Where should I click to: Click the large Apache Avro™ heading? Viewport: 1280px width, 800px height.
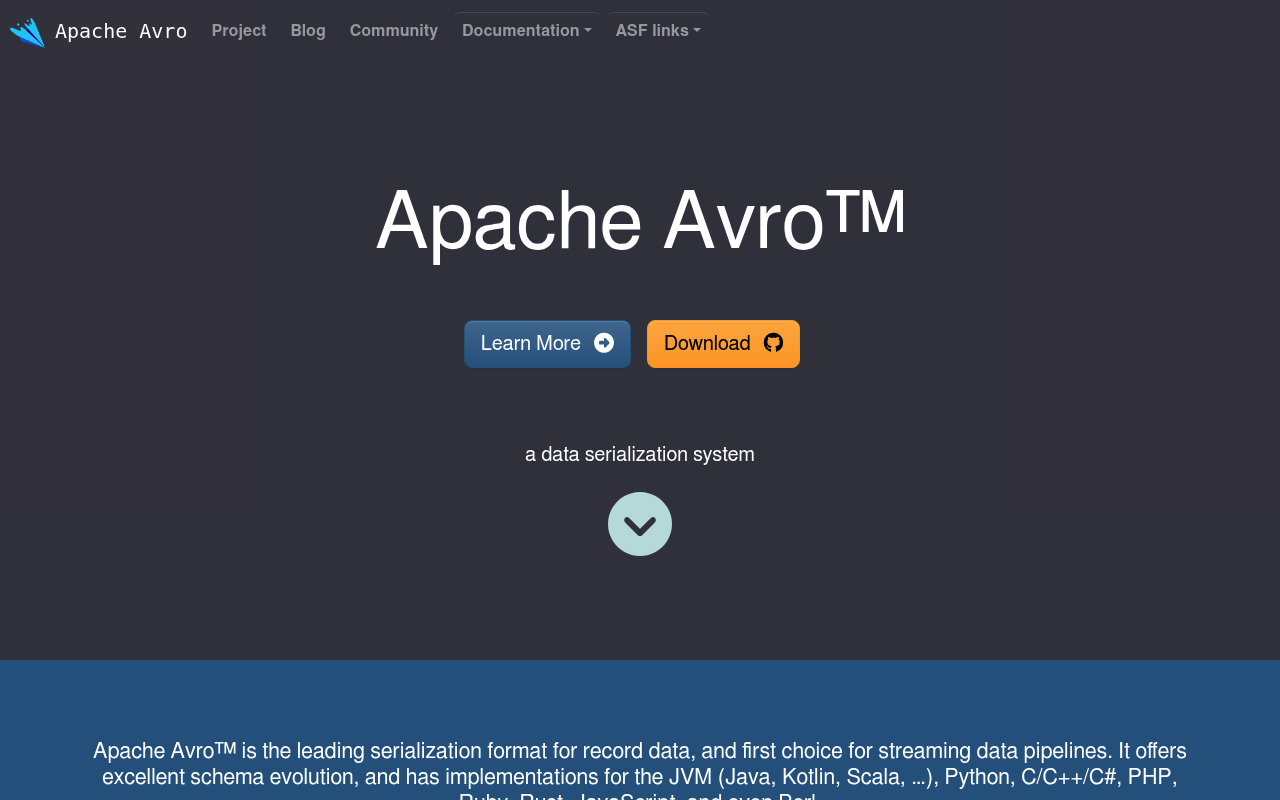point(641,220)
